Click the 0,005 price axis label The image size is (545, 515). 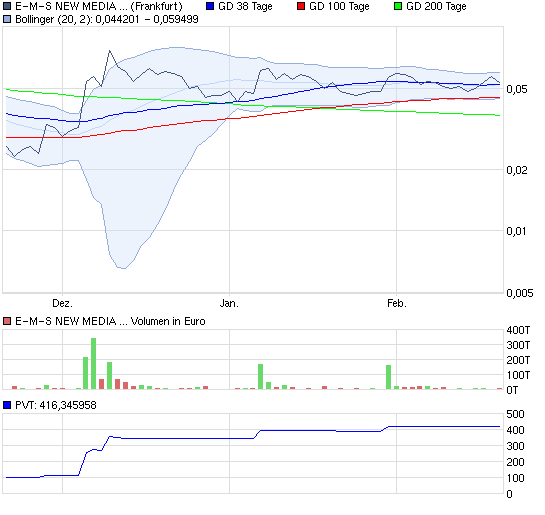[520, 293]
